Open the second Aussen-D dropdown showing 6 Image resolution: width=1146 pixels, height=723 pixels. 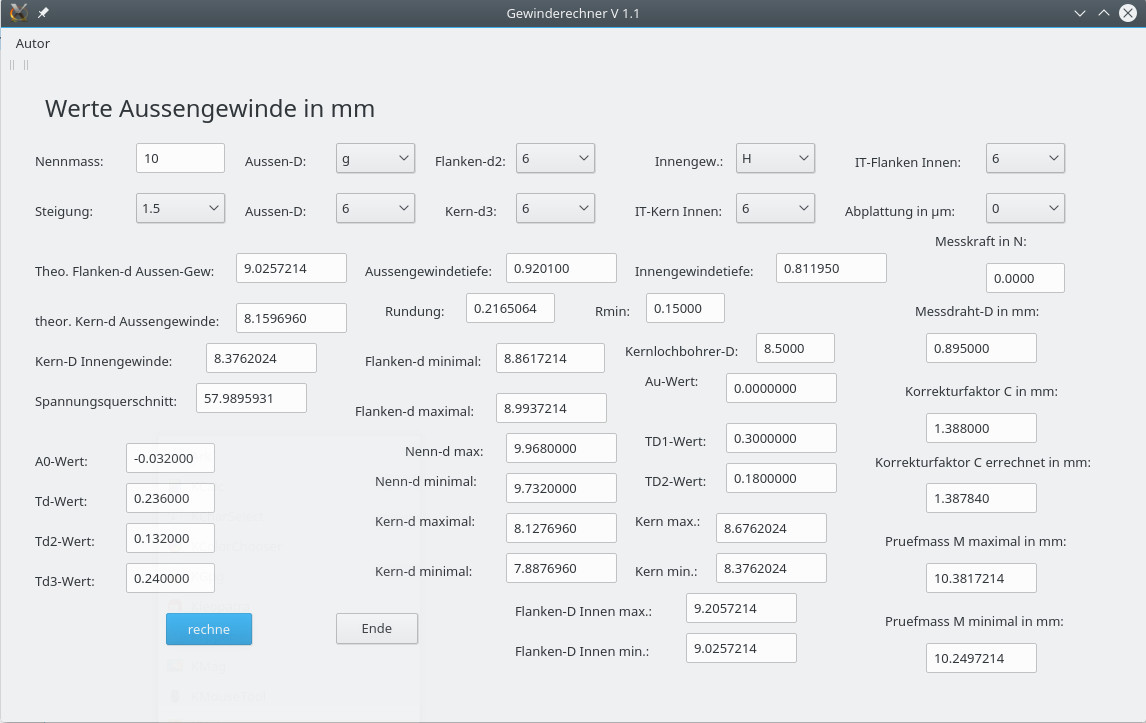pos(376,208)
